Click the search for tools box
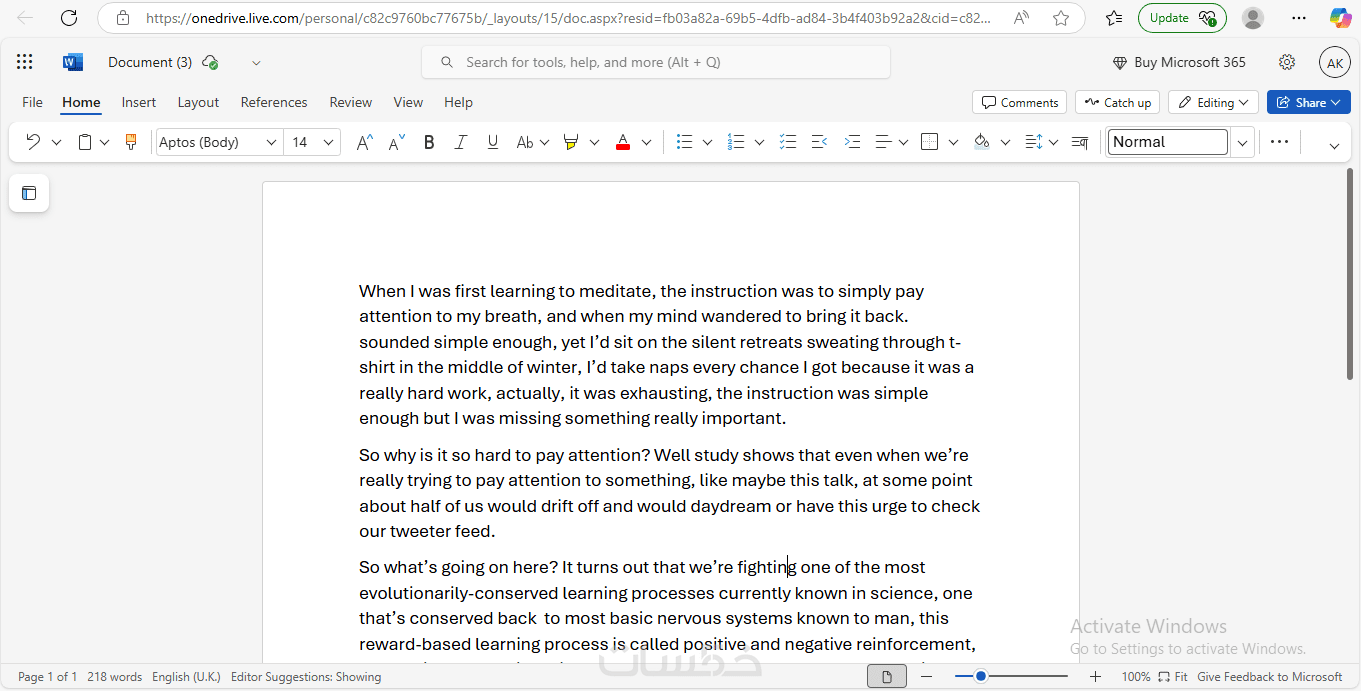 click(656, 62)
